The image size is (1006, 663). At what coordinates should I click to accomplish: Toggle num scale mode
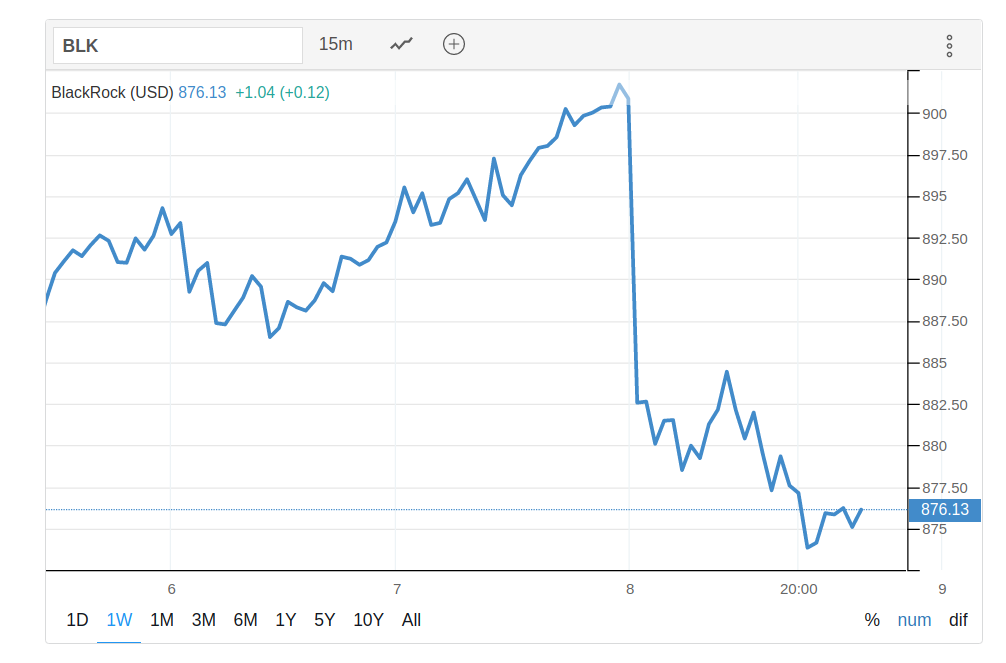(x=914, y=620)
